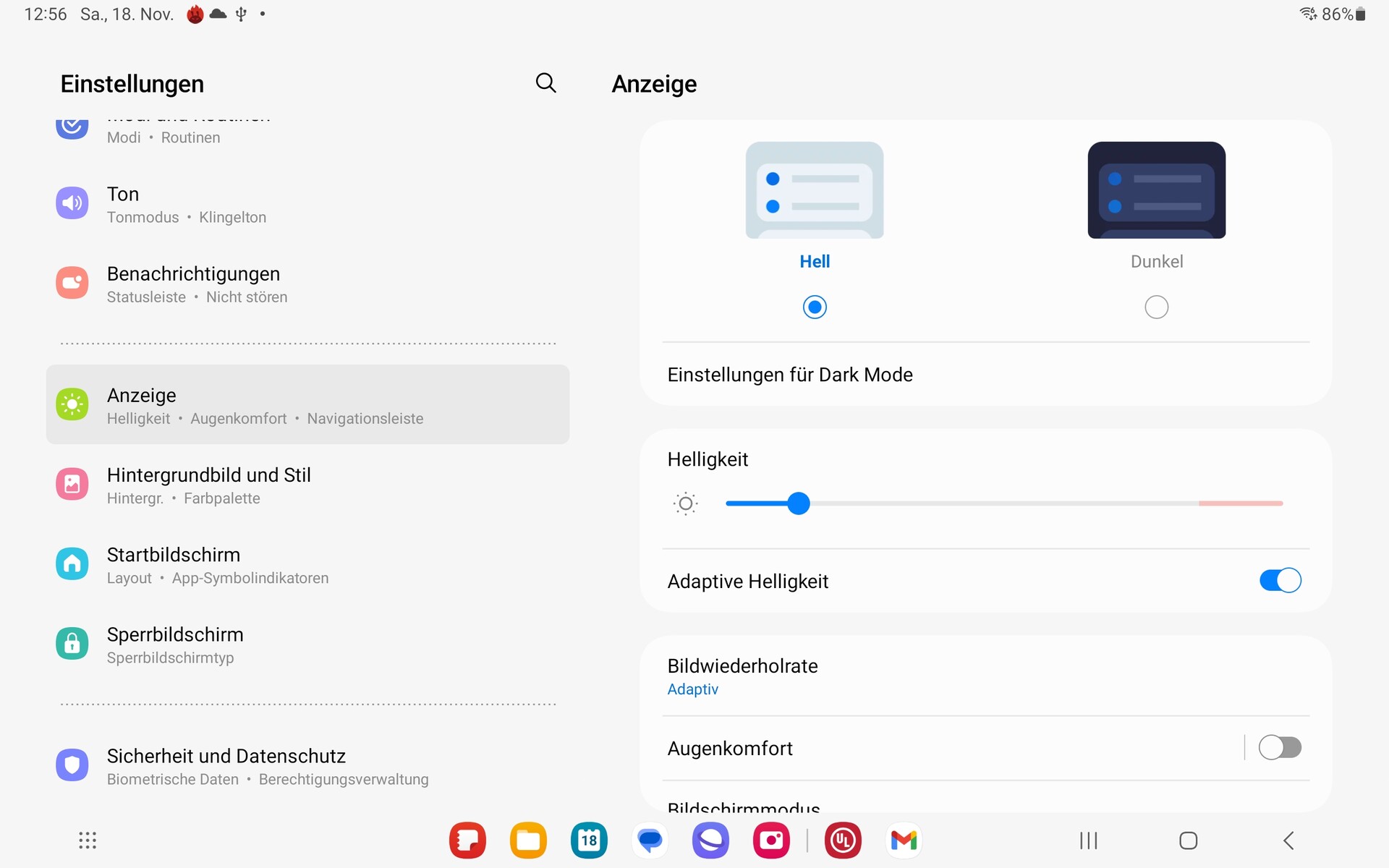This screenshot has height=868, width=1389.
Task: Open the app drawer grid icon
Action: click(88, 841)
